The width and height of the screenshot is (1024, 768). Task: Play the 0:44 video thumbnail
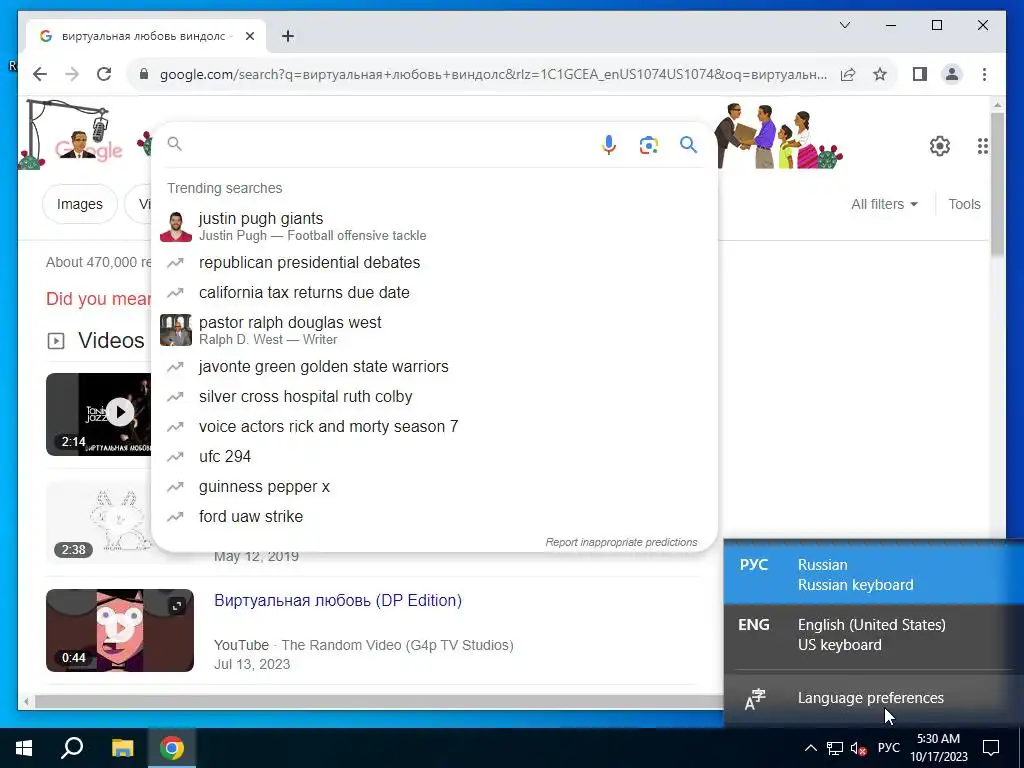pos(120,630)
